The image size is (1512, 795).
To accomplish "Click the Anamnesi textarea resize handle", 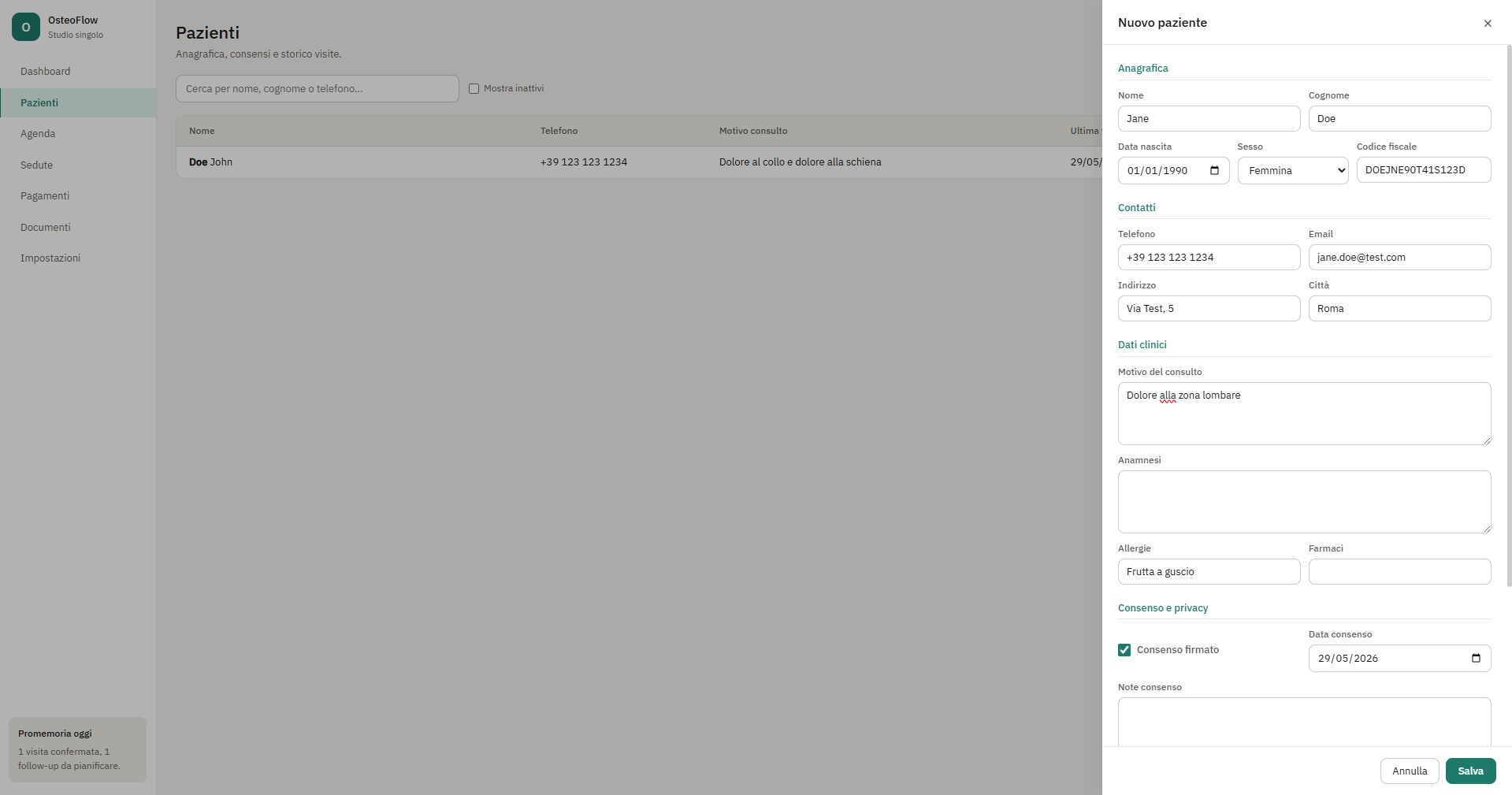I will pos(1486,528).
